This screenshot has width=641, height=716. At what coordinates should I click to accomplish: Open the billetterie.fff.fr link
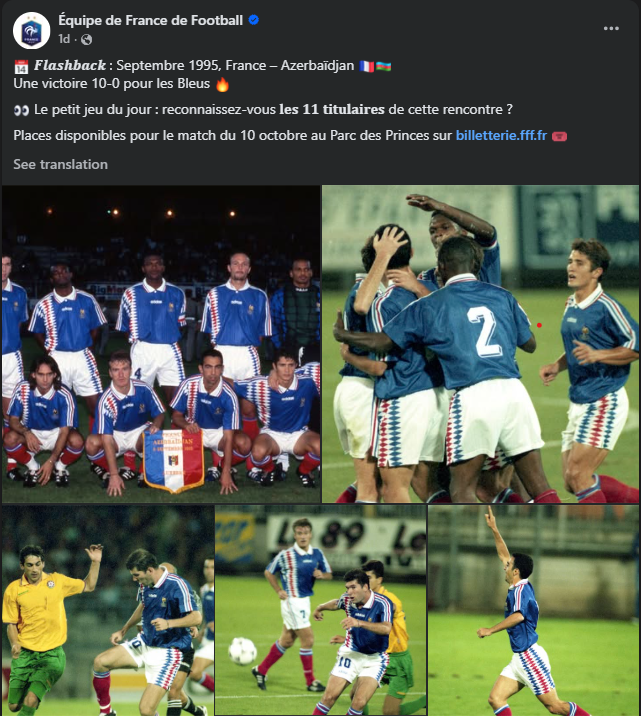click(x=501, y=135)
